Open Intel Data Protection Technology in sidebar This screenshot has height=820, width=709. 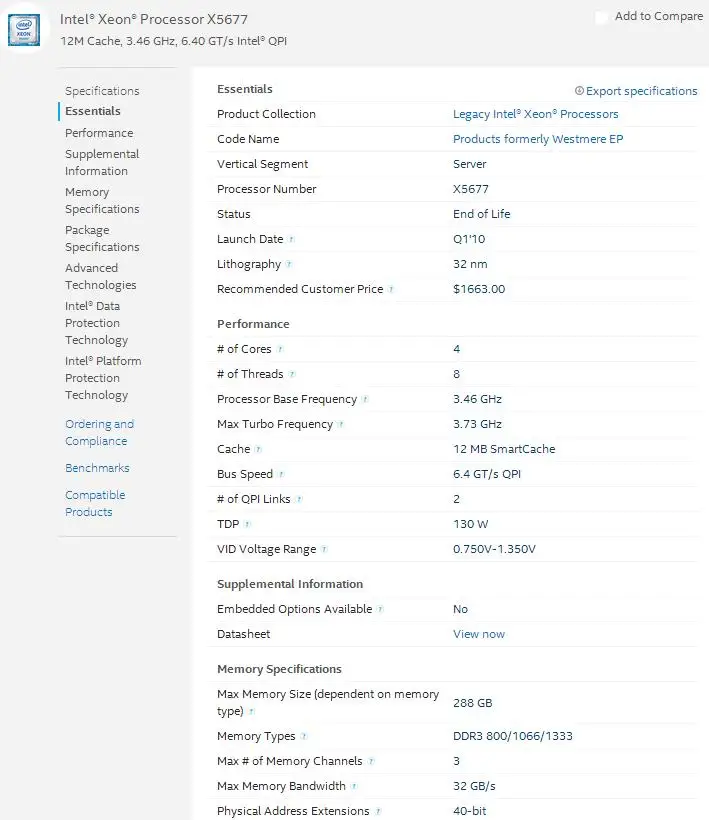coord(96,323)
